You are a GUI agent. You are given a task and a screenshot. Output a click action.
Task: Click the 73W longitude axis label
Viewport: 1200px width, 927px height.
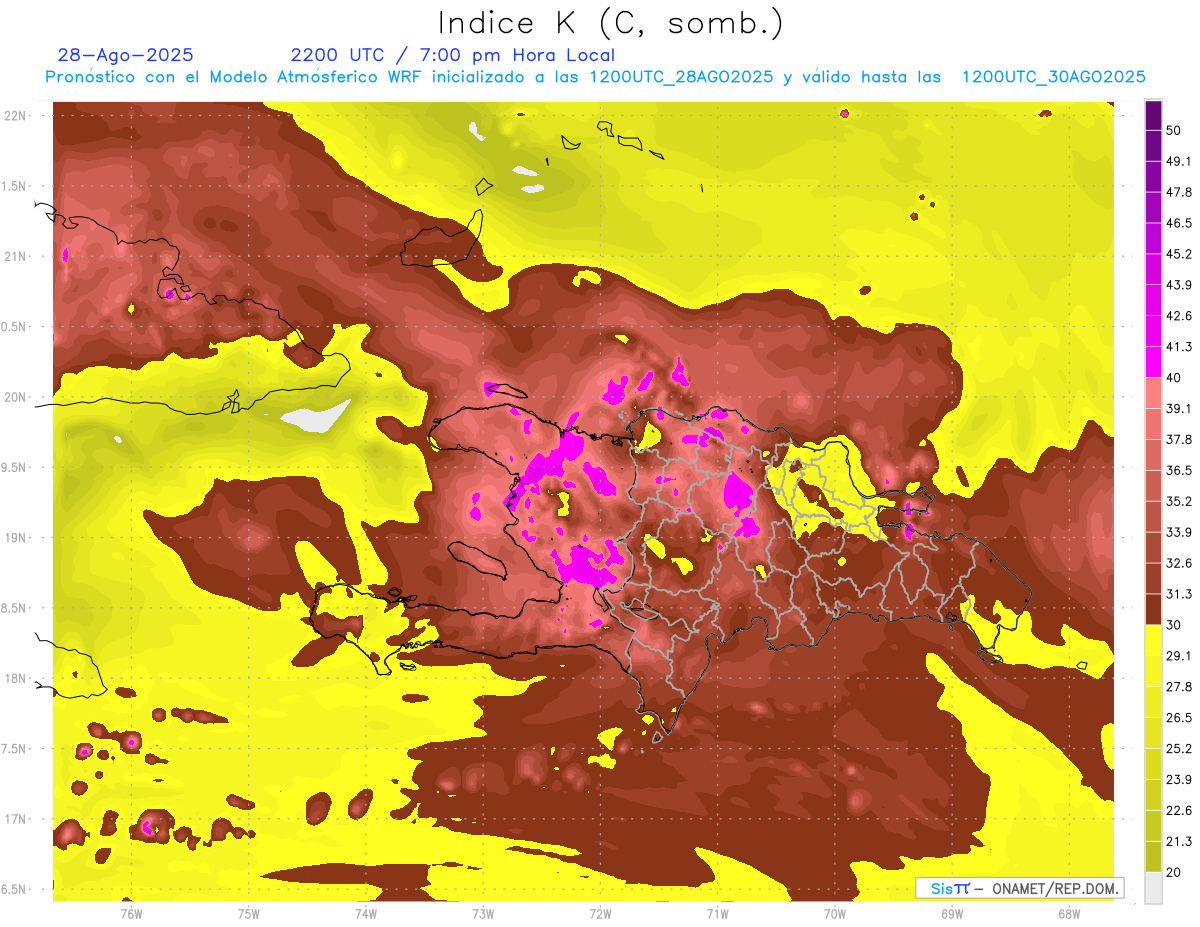(x=483, y=913)
